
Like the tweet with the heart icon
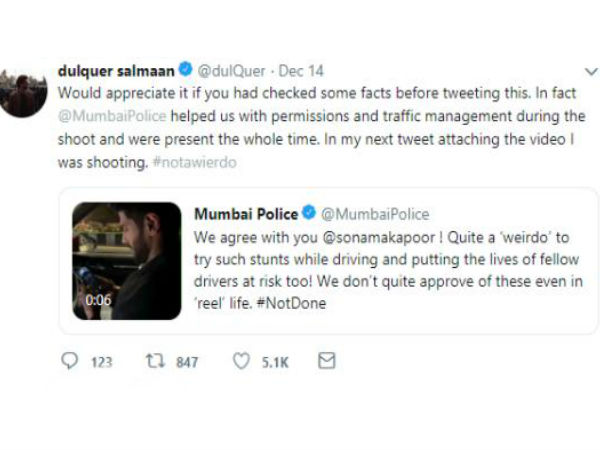[x=240, y=362]
